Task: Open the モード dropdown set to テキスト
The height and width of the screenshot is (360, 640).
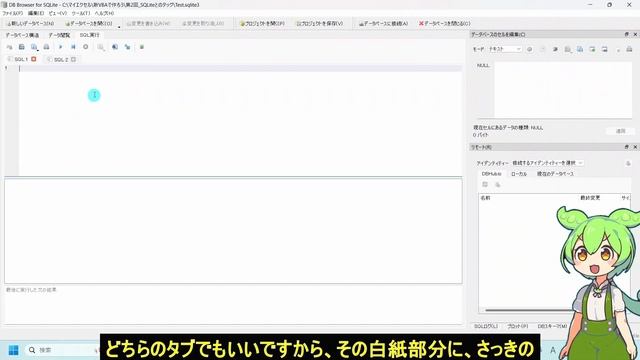Action: (x=505, y=49)
